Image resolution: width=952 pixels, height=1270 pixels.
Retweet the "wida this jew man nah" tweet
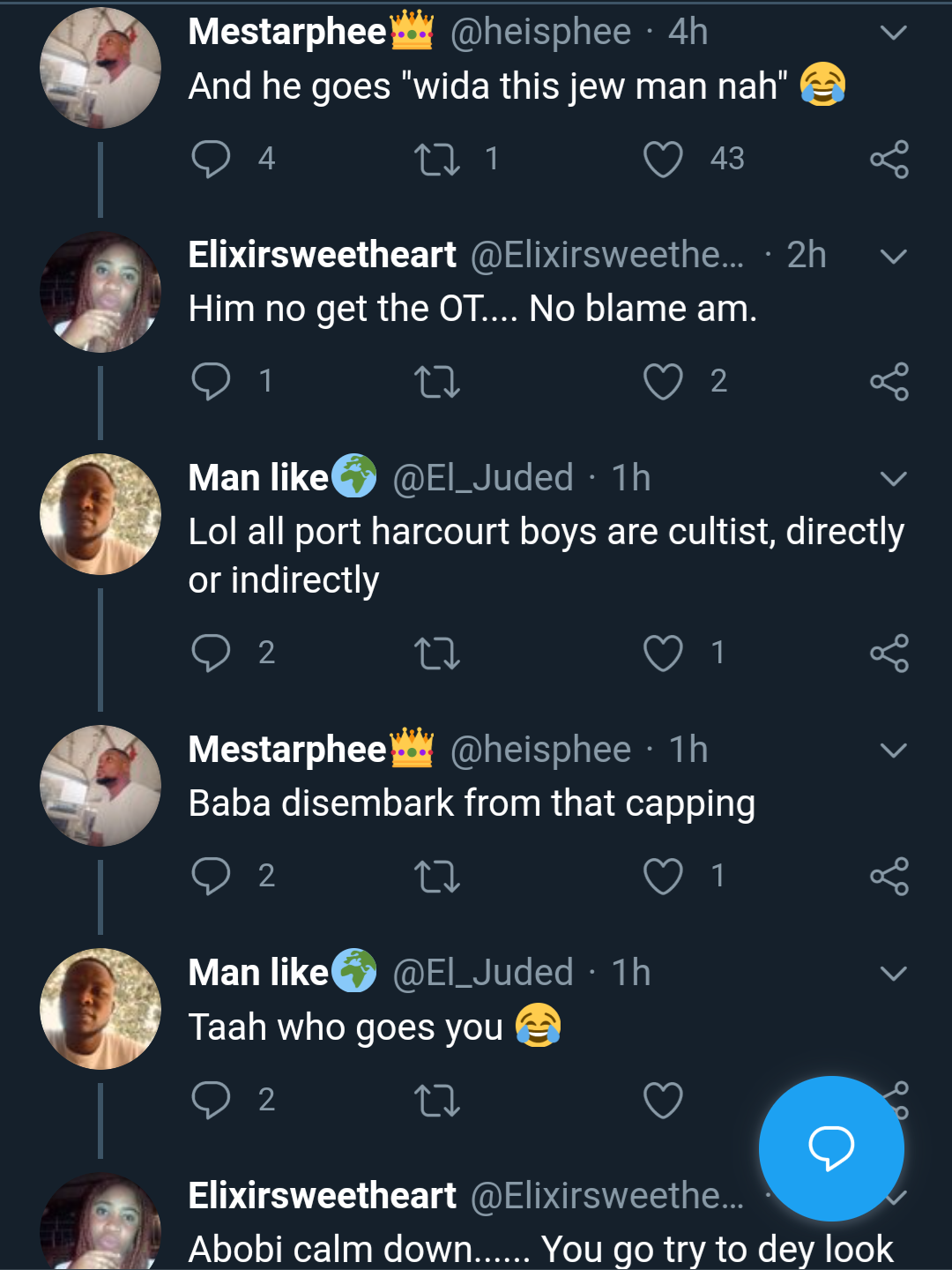point(437,159)
